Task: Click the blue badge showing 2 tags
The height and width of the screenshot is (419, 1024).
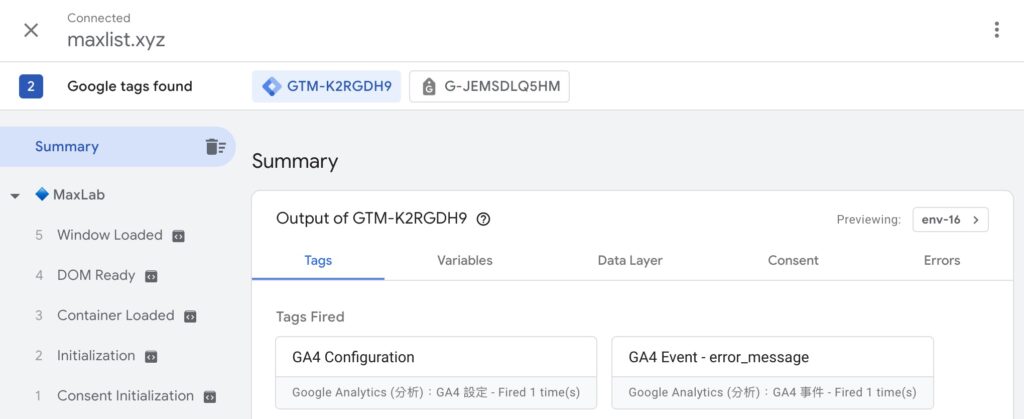Action: [31, 86]
